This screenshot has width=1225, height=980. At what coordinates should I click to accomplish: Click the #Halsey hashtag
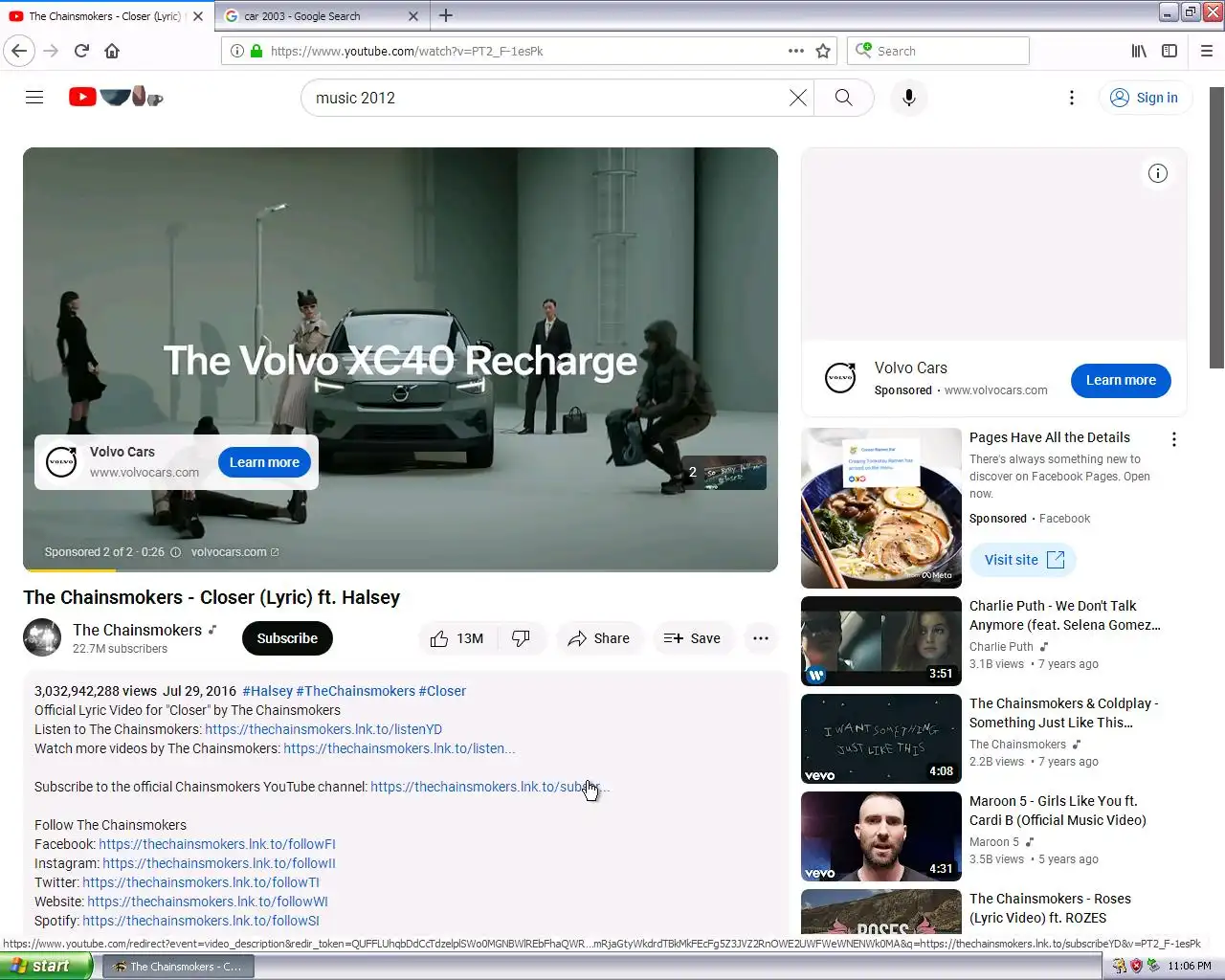(x=267, y=691)
